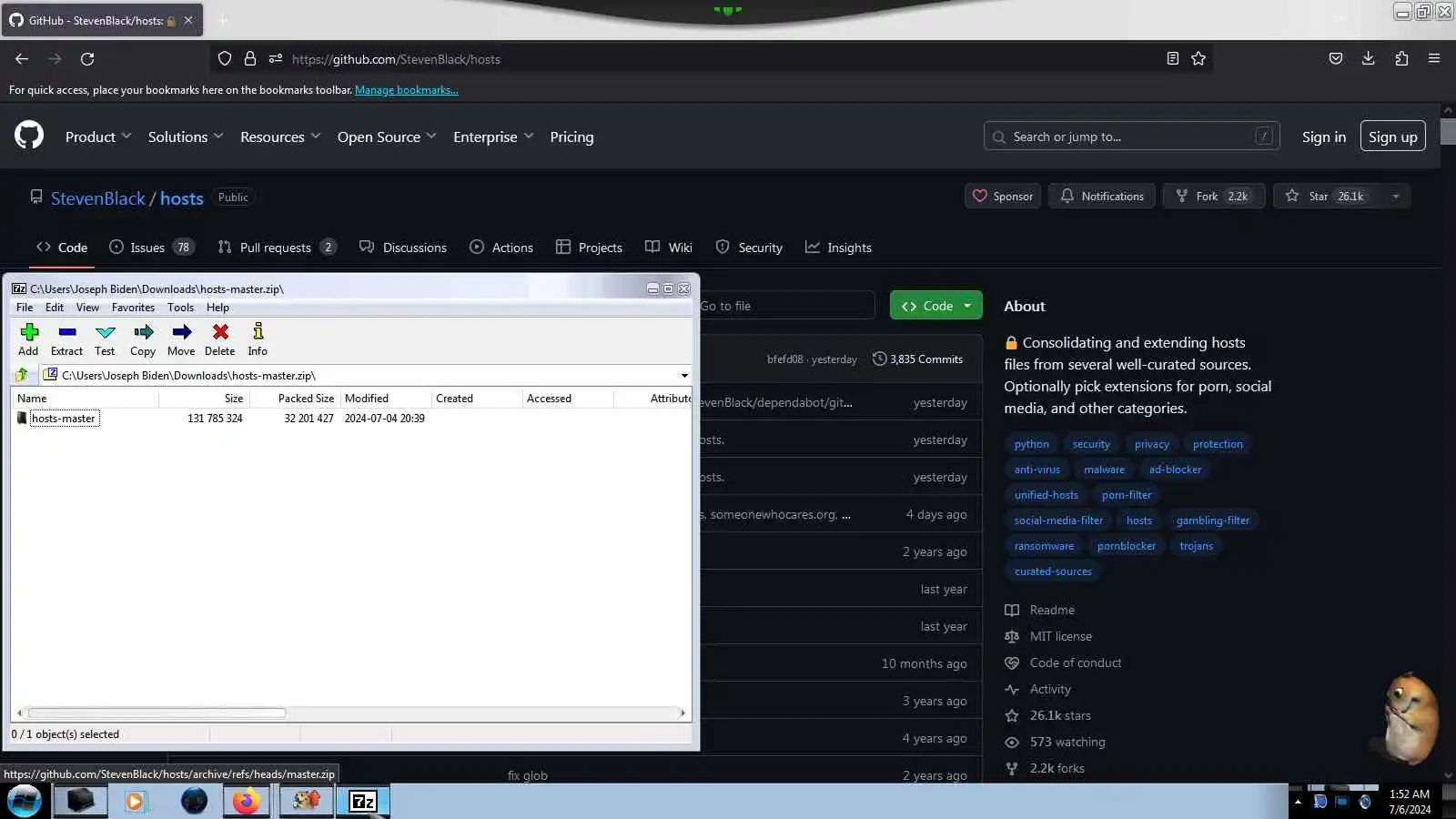Image resolution: width=1456 pixels, height=819 pixels.
Task: Open the Windows Start menu
Action: tap(25, 802)
